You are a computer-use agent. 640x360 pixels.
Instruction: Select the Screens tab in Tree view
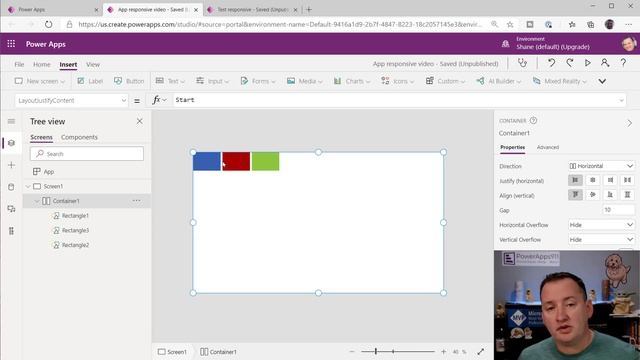click(x=41, y=137)
